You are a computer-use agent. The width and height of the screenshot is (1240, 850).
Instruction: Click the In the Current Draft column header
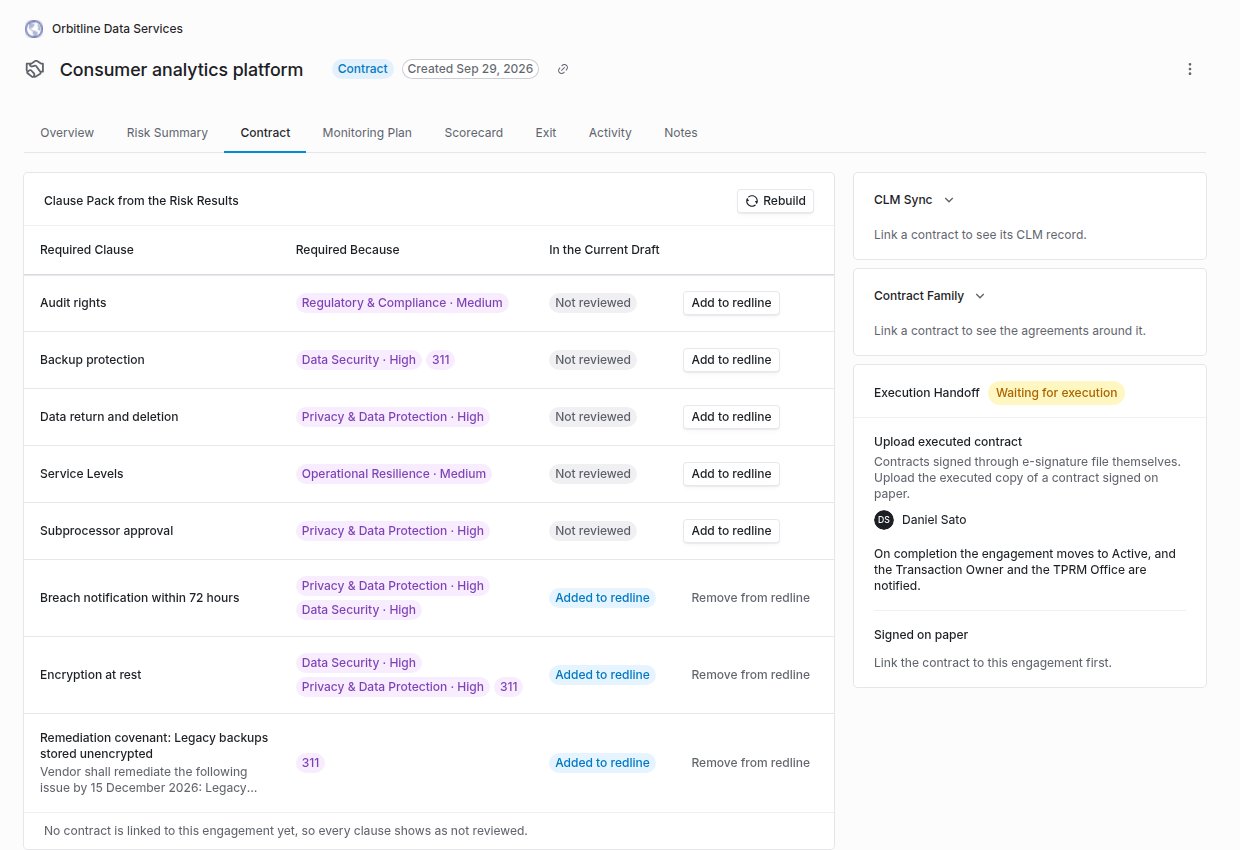[x=604, y=250]
